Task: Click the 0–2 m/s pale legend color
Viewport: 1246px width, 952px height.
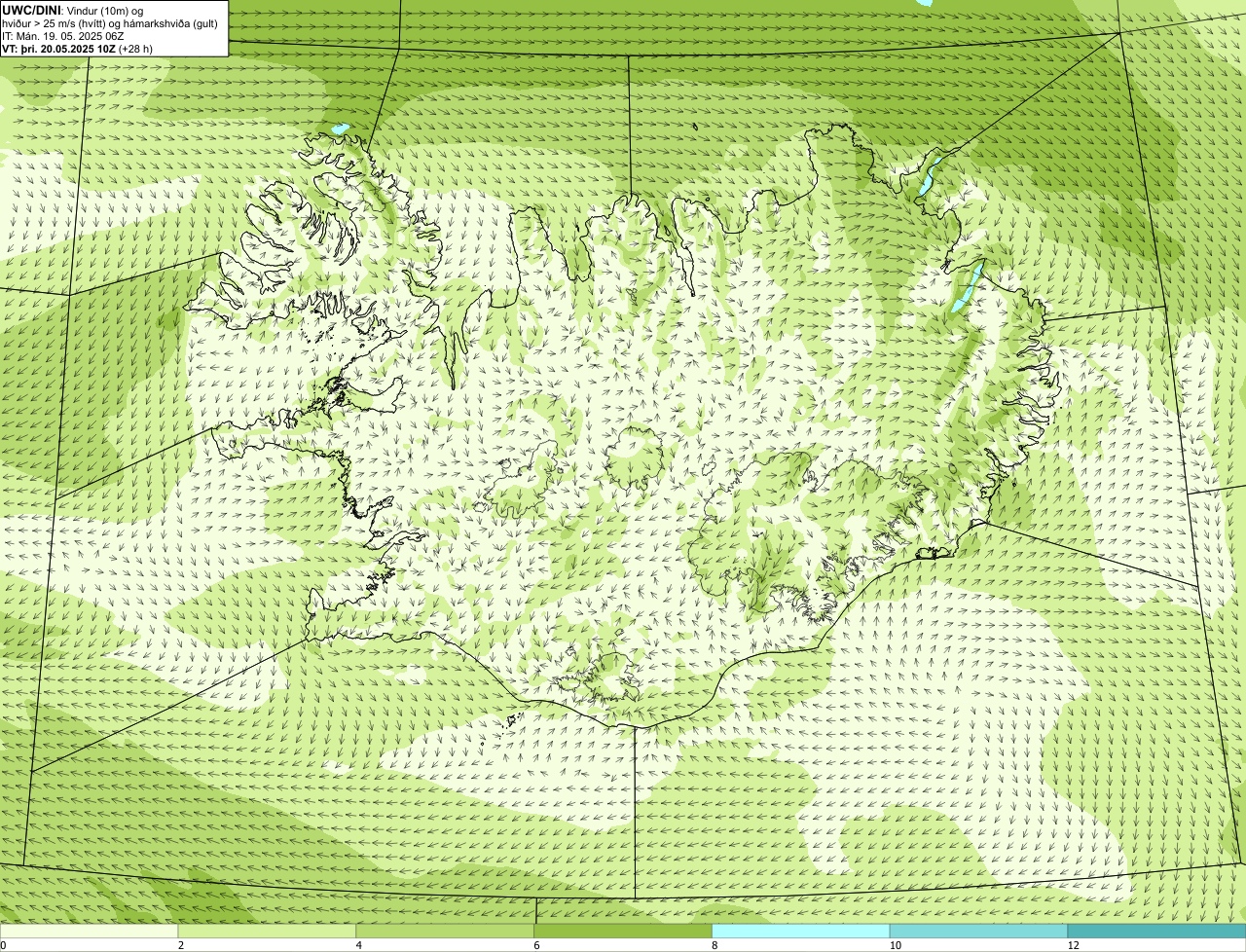Action: tap(89, 932)
